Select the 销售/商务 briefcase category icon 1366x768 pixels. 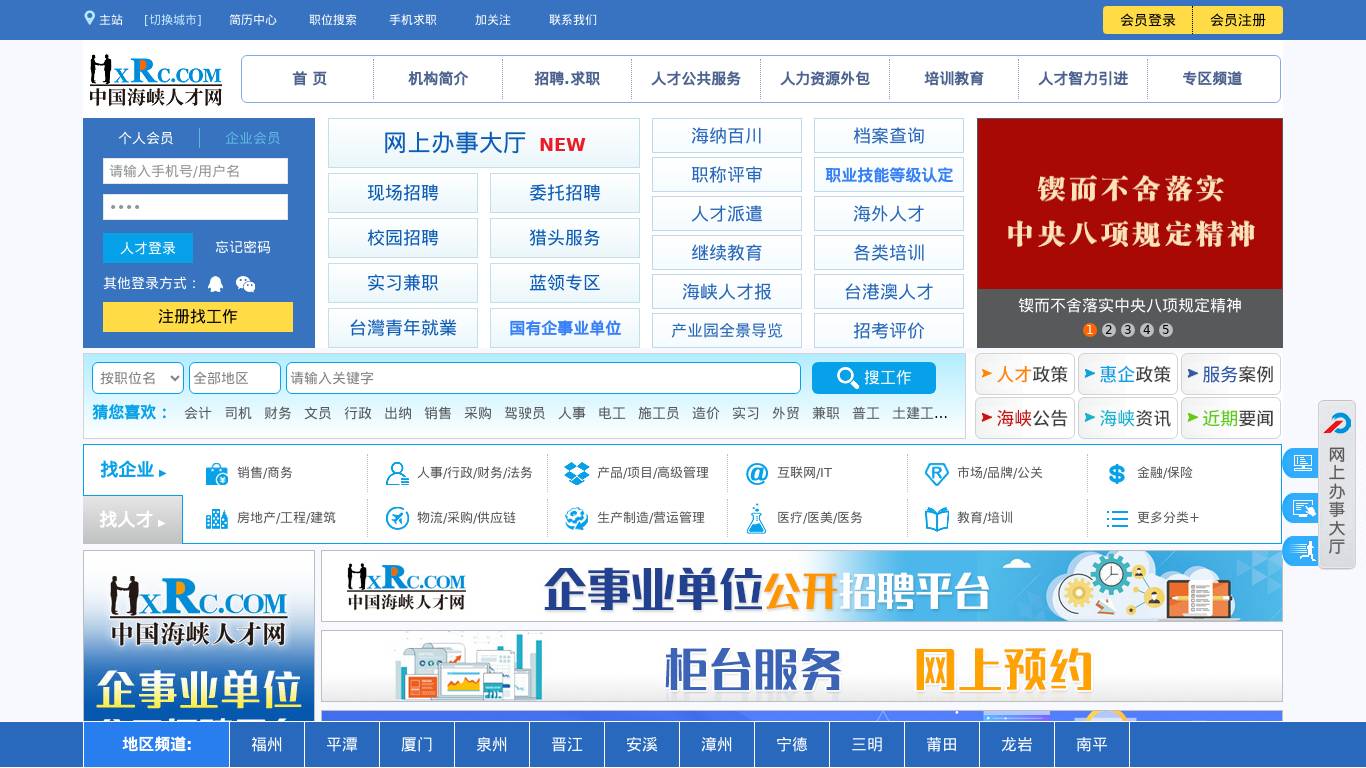(x=217, y=474)
